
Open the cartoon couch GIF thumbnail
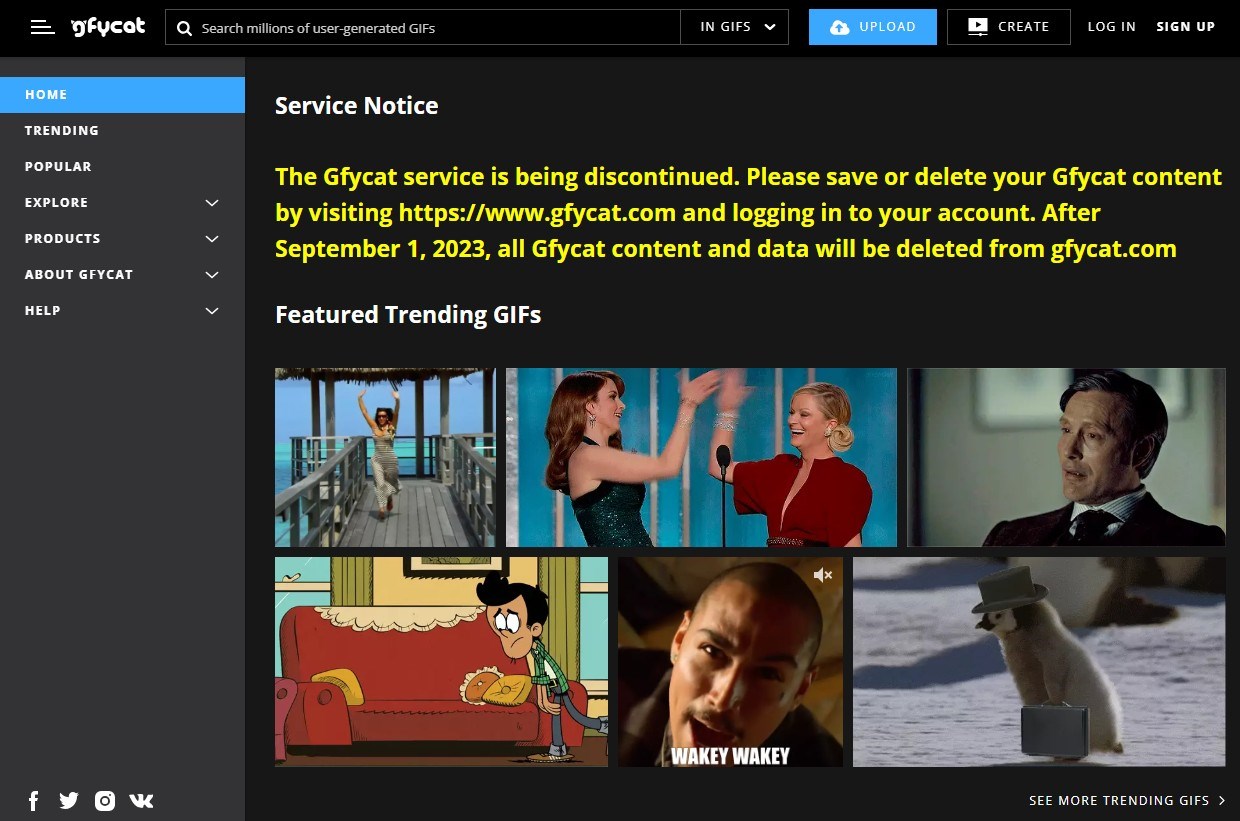441,662
